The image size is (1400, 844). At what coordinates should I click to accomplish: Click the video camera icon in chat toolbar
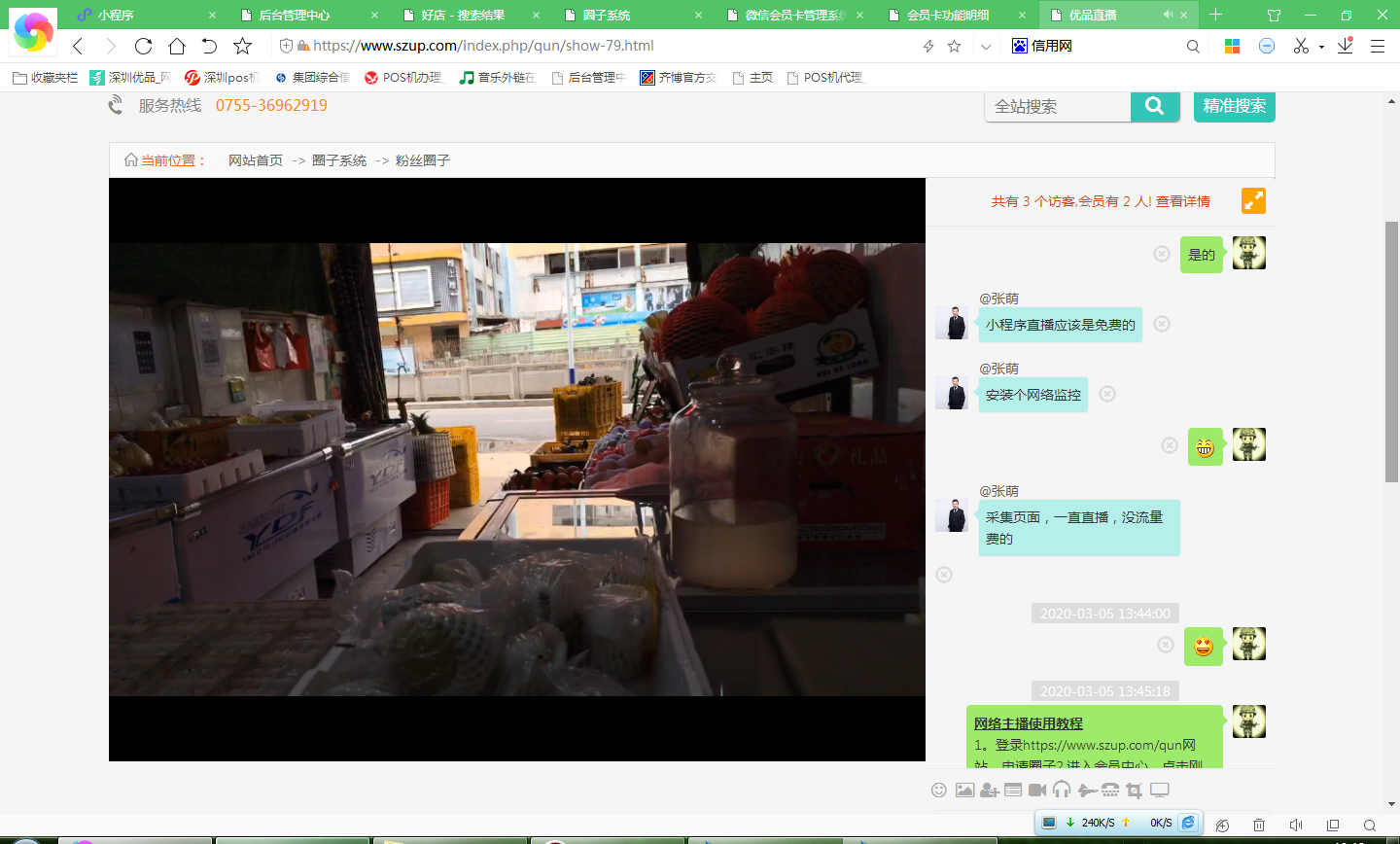click(x=1037, y=791)
